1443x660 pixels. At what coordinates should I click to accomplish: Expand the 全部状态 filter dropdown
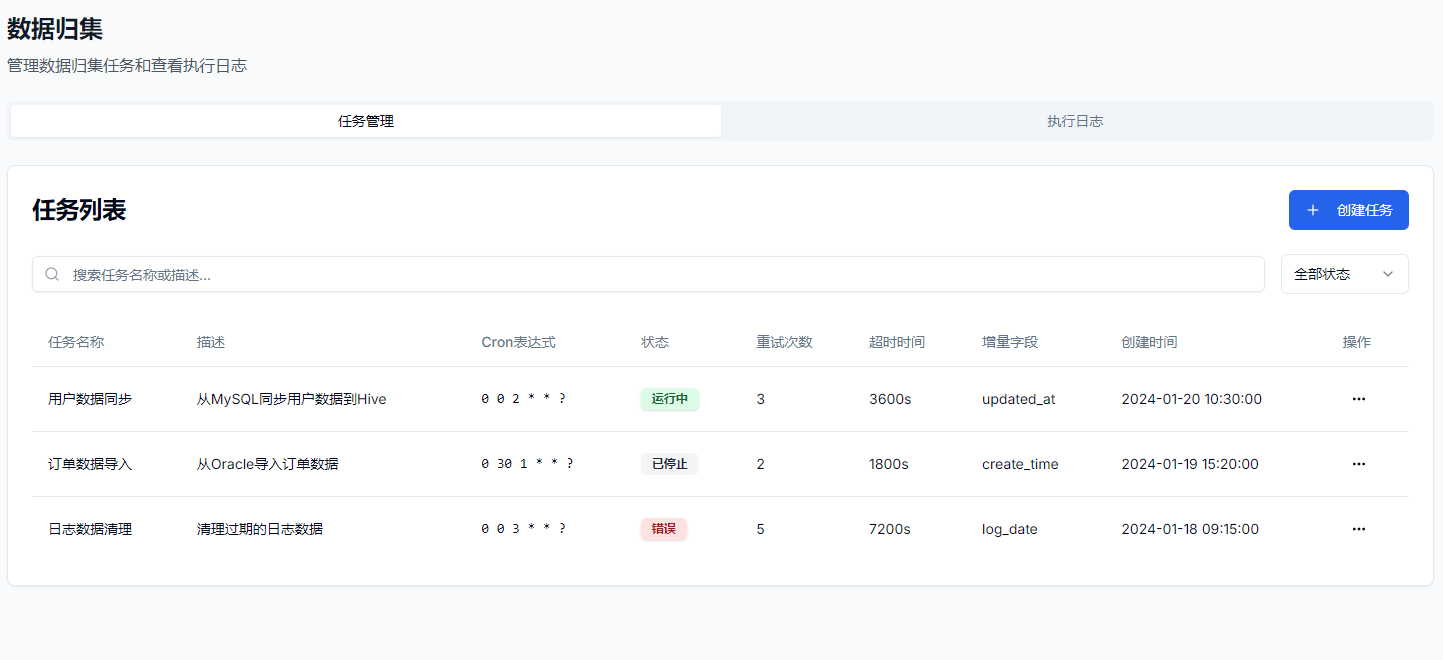pos(1343,274)
